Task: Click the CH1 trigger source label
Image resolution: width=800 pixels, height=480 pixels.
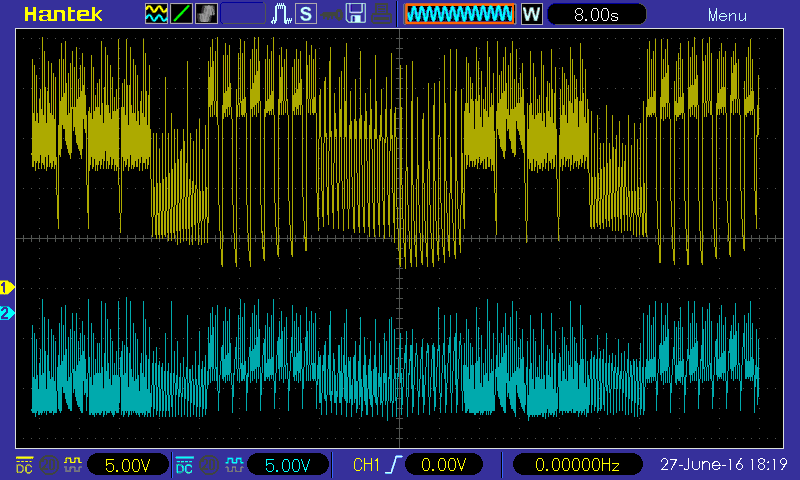Action: point(366,465)
